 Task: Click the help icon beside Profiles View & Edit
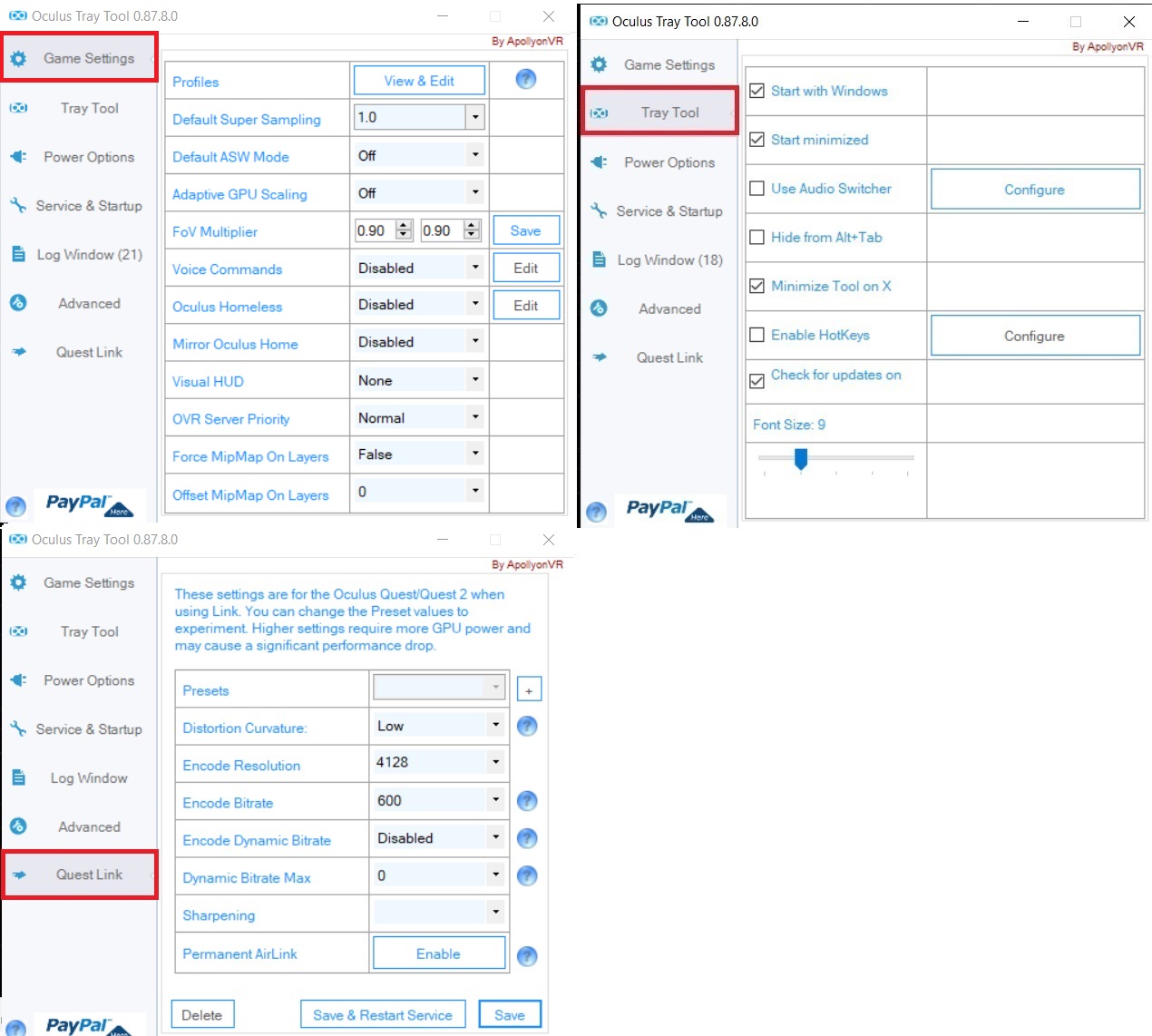[x=526, y=80]
